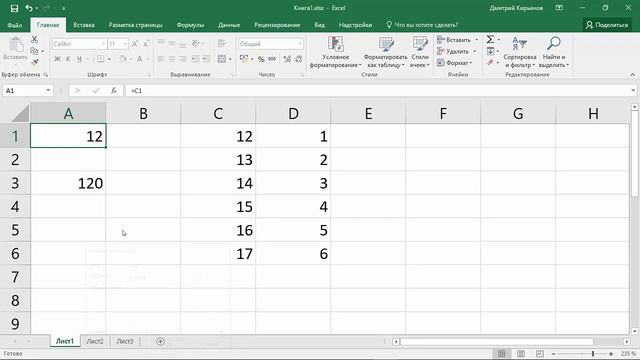Switch to the Вид tab
The height and width of the screenshot is (360, 640).
pos(320,25)
